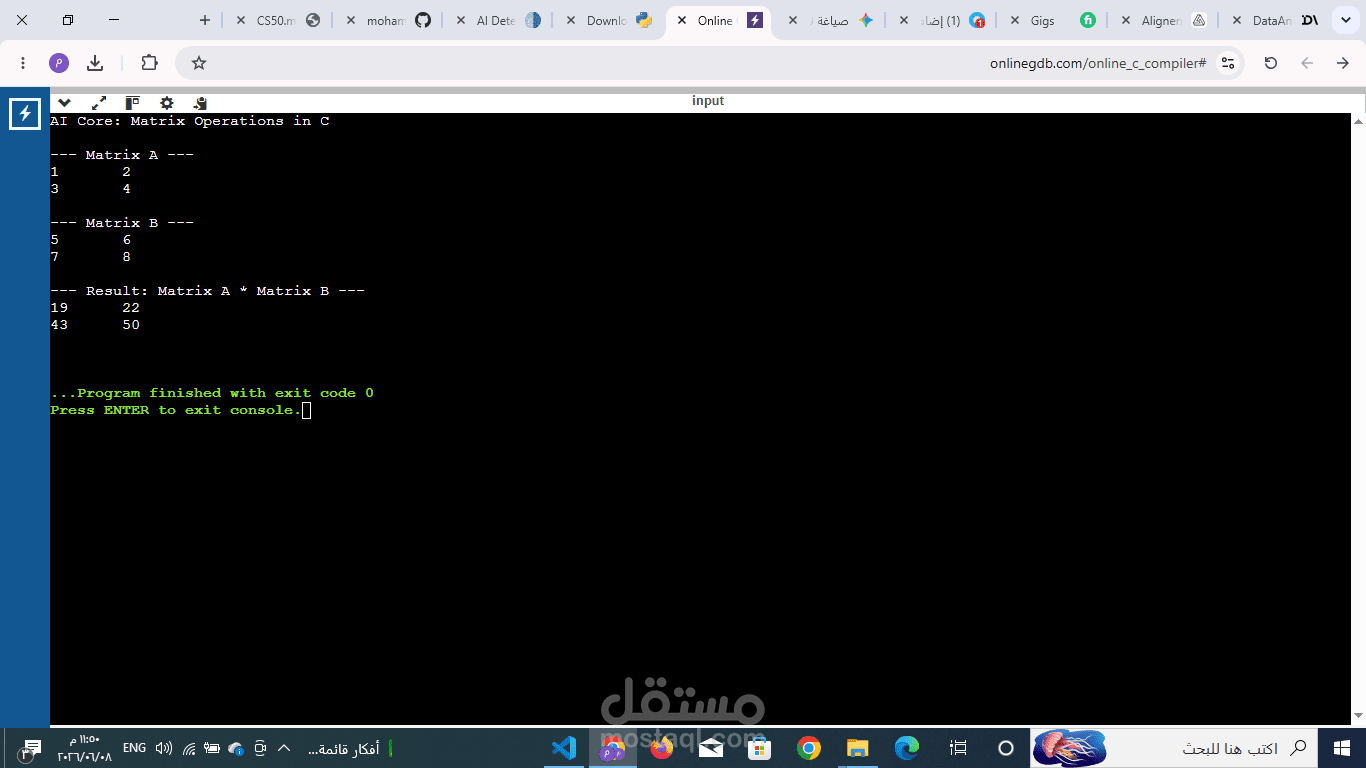Open the notification center icon

click(x=30, y=748)
